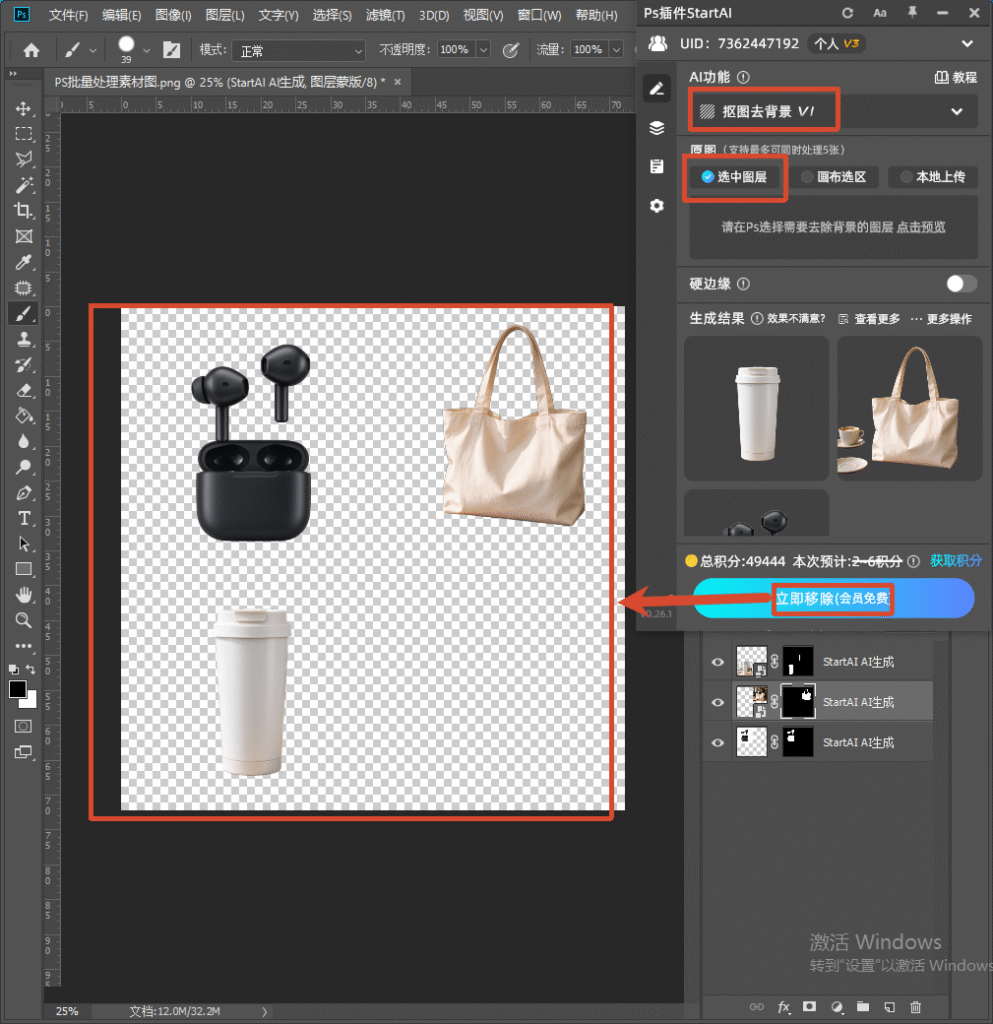
Task: Open the 获取积分 link
Action: point(955,561)
